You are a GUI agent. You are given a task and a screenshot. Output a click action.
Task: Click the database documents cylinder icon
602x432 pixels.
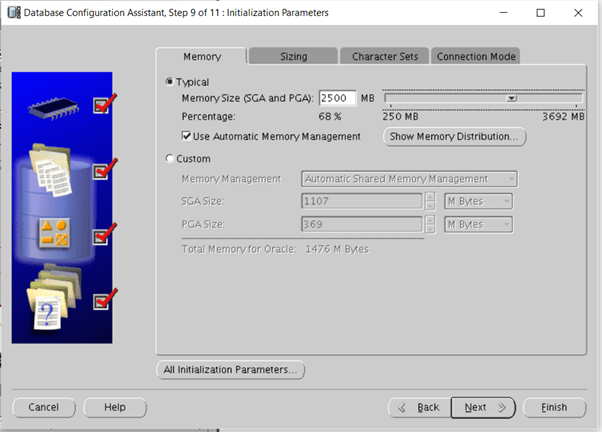(53, 171)
